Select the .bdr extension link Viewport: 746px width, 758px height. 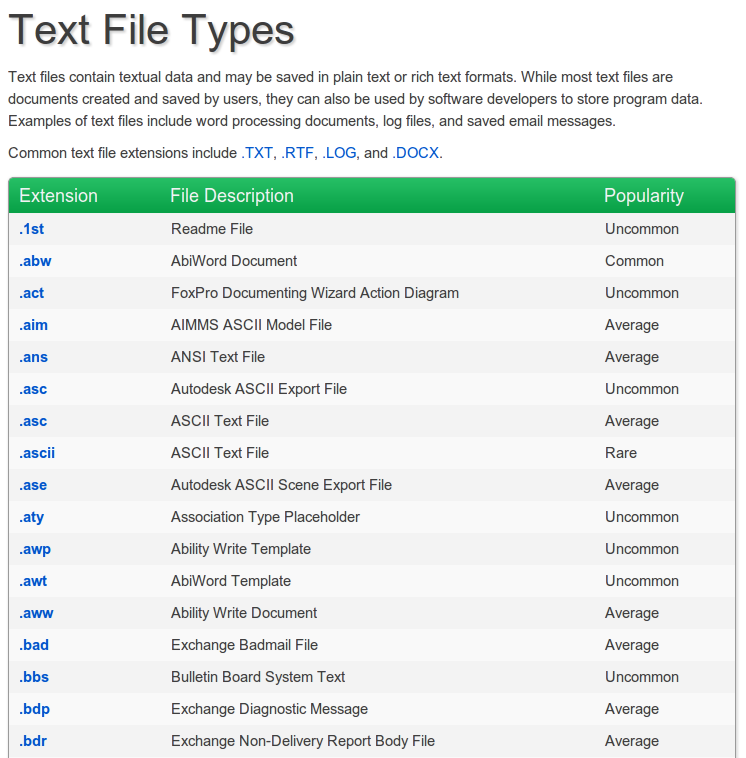33,741
